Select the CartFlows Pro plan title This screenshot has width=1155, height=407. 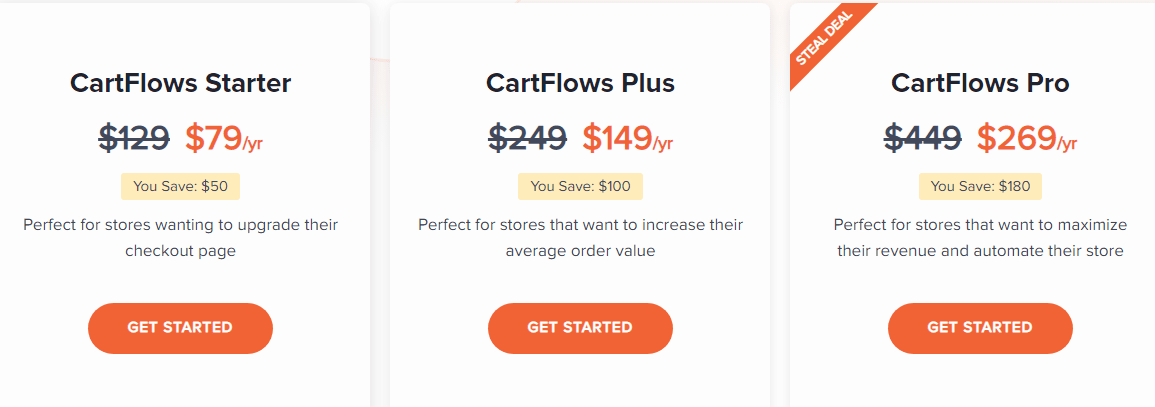coord(980,83)
